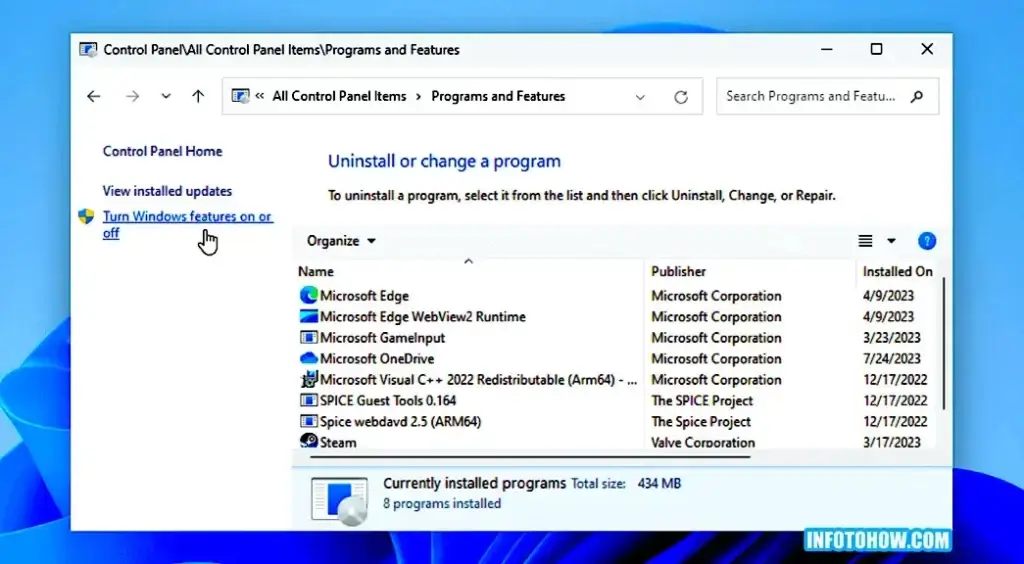The image size is (1024, 564).
Task: Select the Microsoft Edge icon
Action: tap(308, 296)
